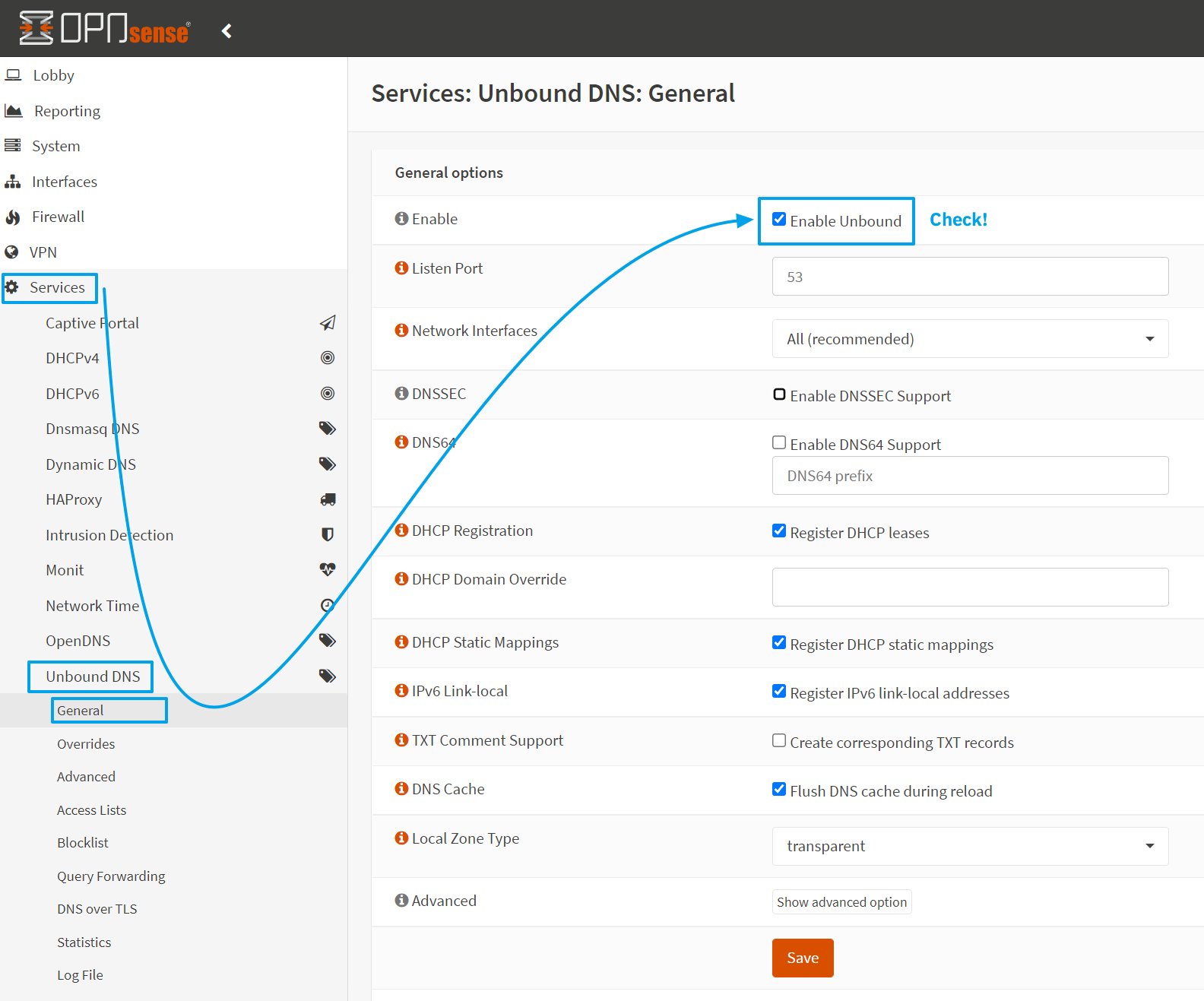
Task: Toggle Flush DNS cache during reload
Action: pyautogui.click(x=779, y=789)
